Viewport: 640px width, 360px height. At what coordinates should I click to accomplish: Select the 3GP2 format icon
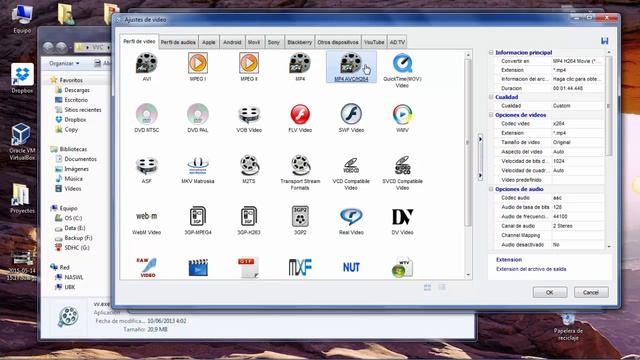coord(300,216)
